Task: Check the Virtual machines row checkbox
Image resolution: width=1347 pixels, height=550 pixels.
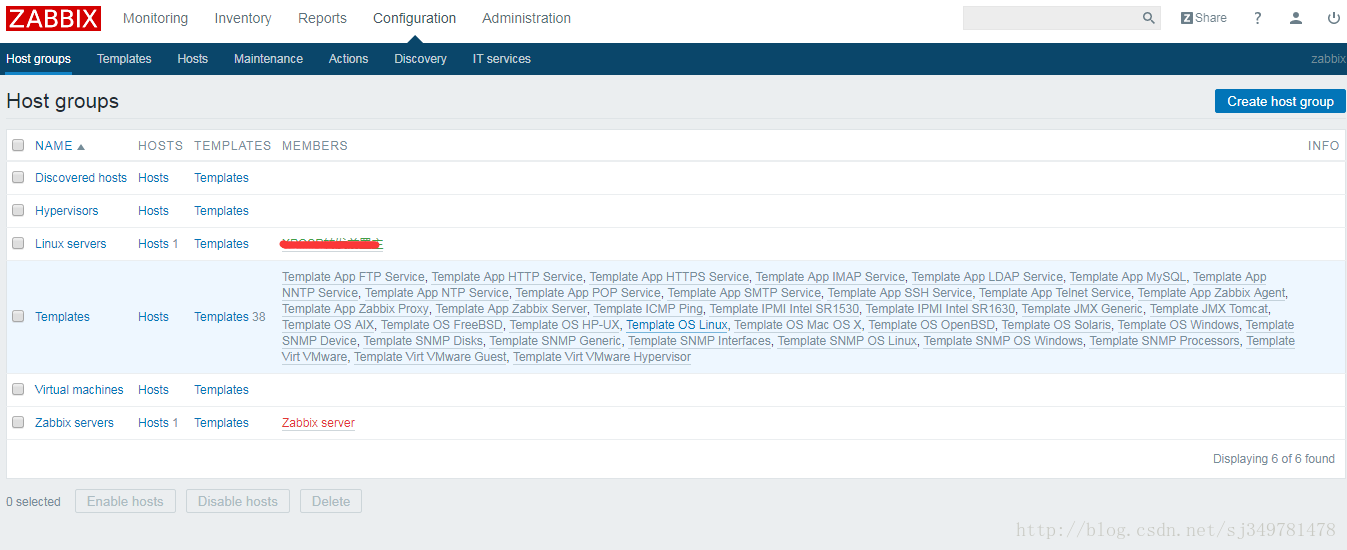Action: [x=18, y=389]
